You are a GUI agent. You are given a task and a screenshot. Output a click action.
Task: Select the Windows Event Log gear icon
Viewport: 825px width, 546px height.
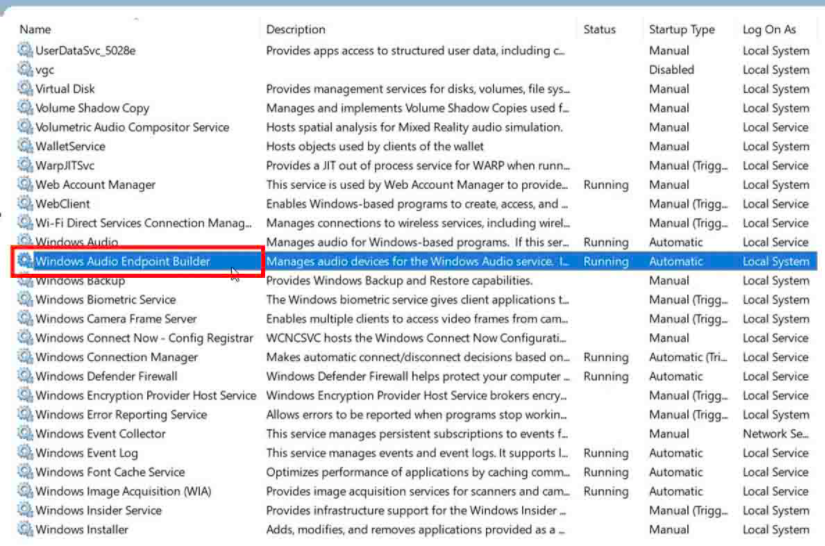point(25,453)
